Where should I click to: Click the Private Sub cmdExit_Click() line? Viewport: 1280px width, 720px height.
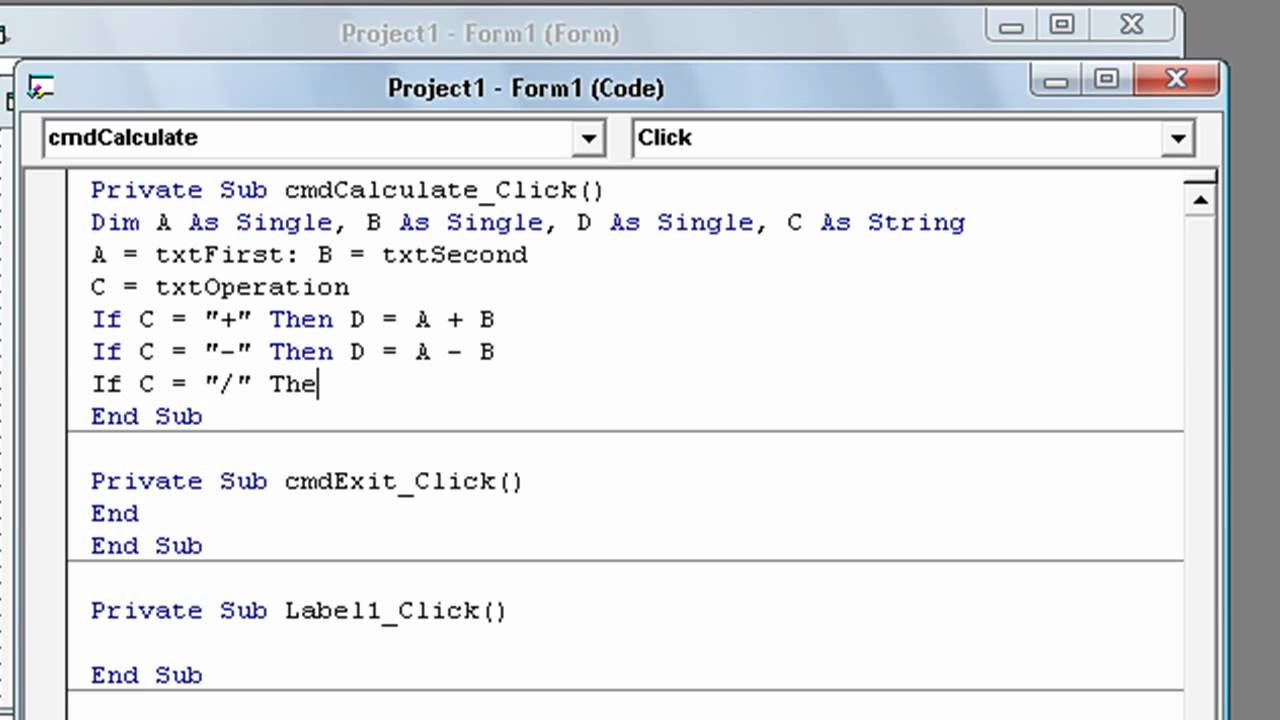(x=306, y=481)
